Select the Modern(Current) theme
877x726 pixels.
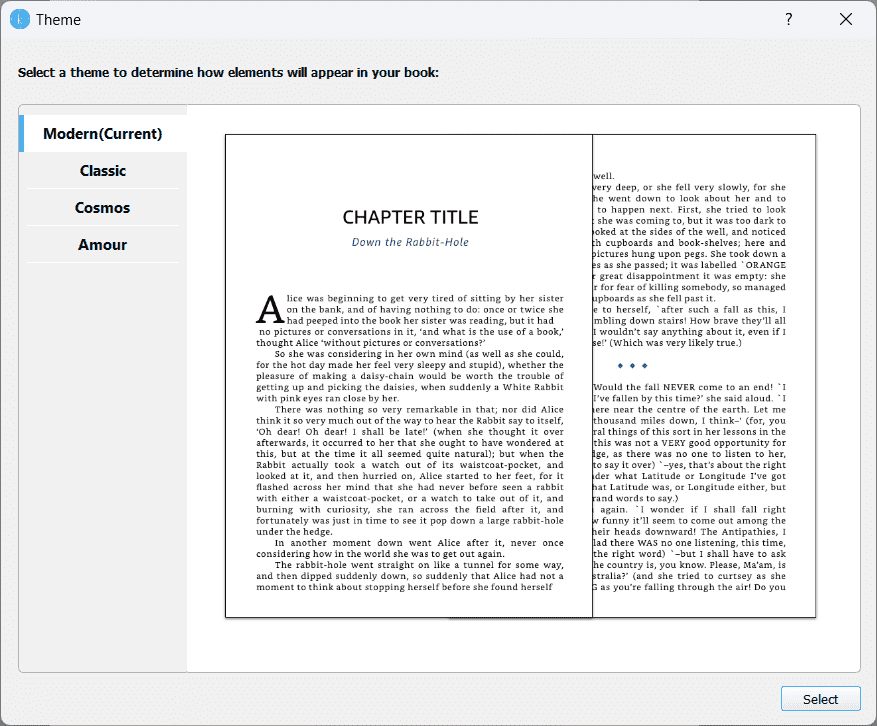pyautogui.click(x=103, y=134)
